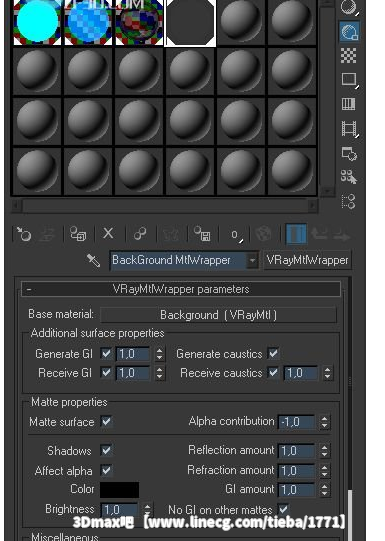The image size is (385, 541).
Task: Click Show Map in Viewport icon
Action: coord(263,234)
